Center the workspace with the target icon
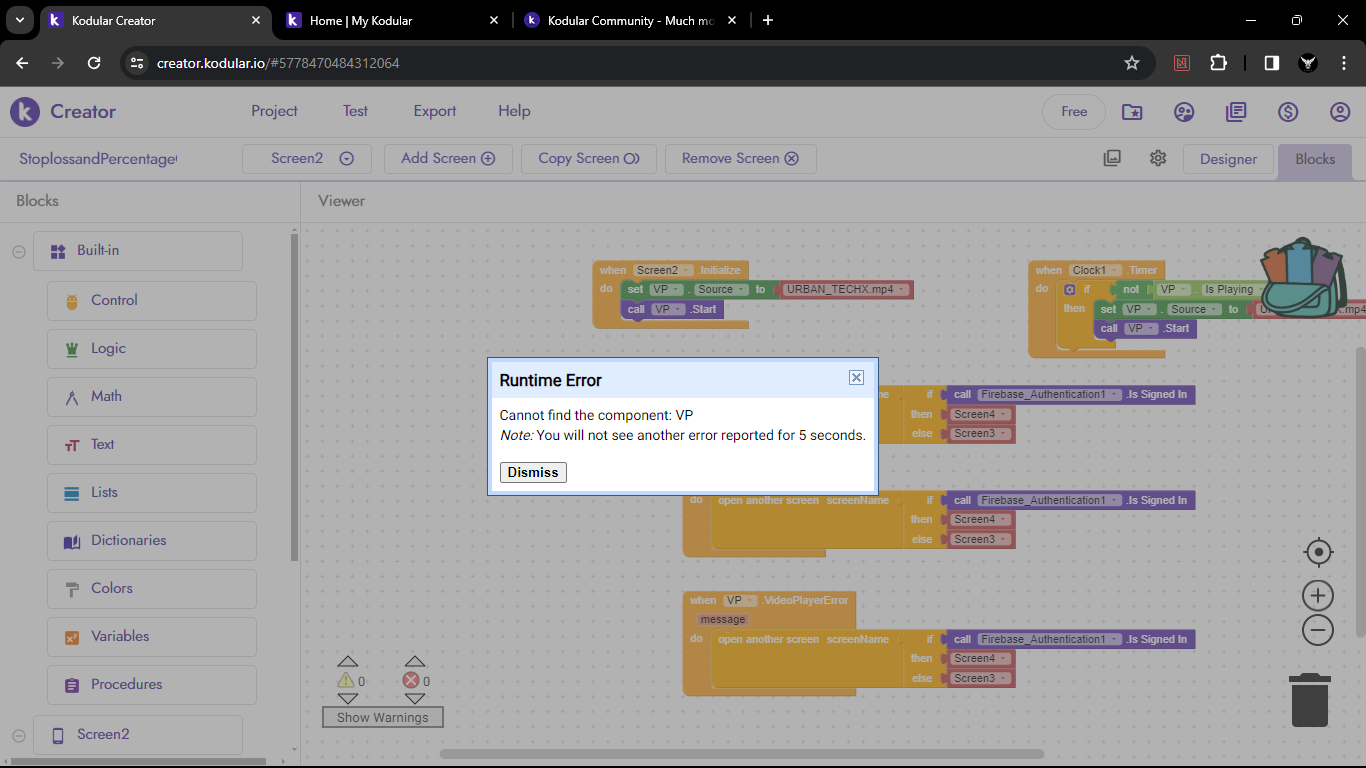 (x=1318, y=552)
